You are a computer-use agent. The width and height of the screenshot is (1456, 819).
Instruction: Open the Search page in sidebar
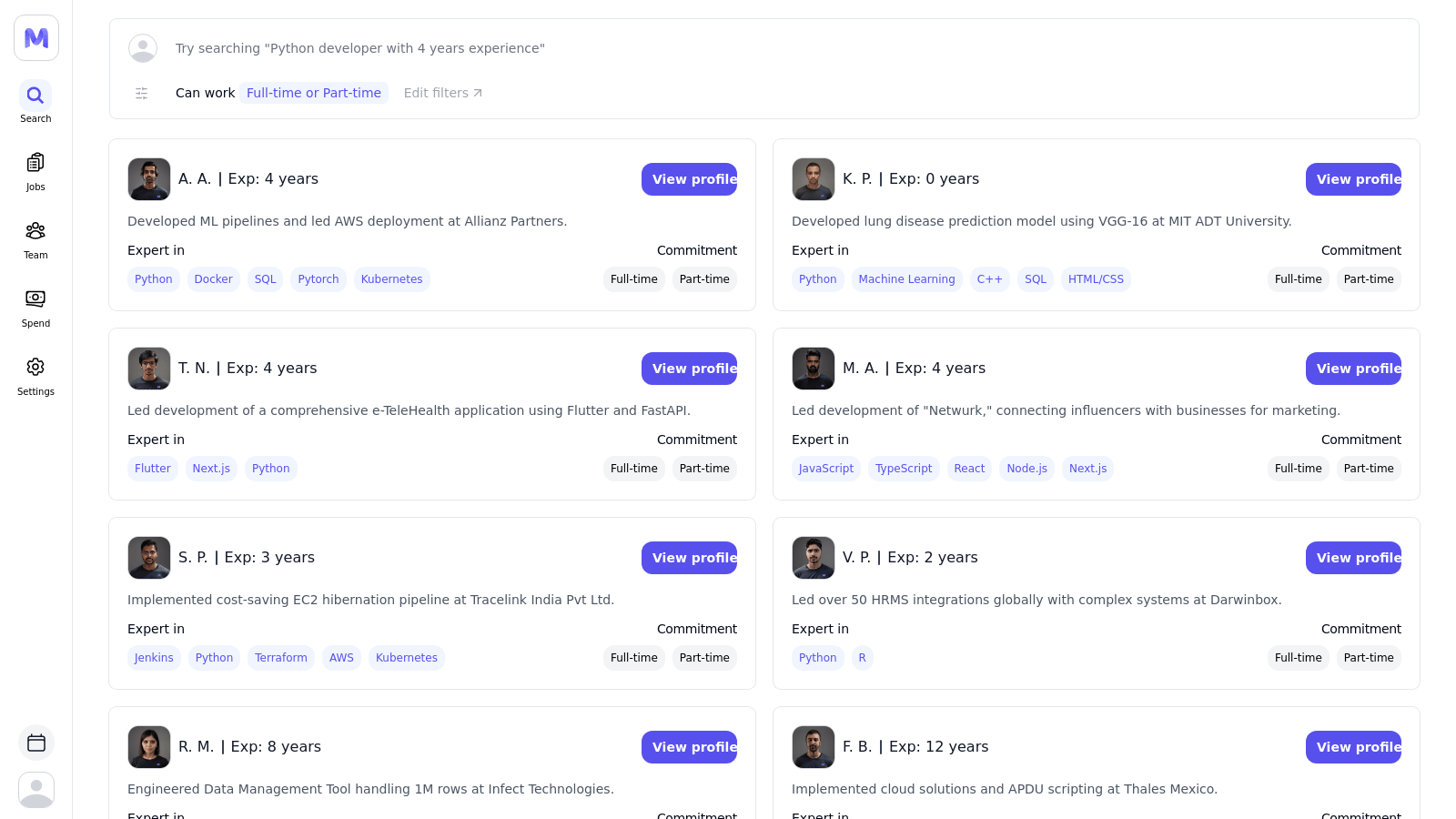(x=35, y=102)
